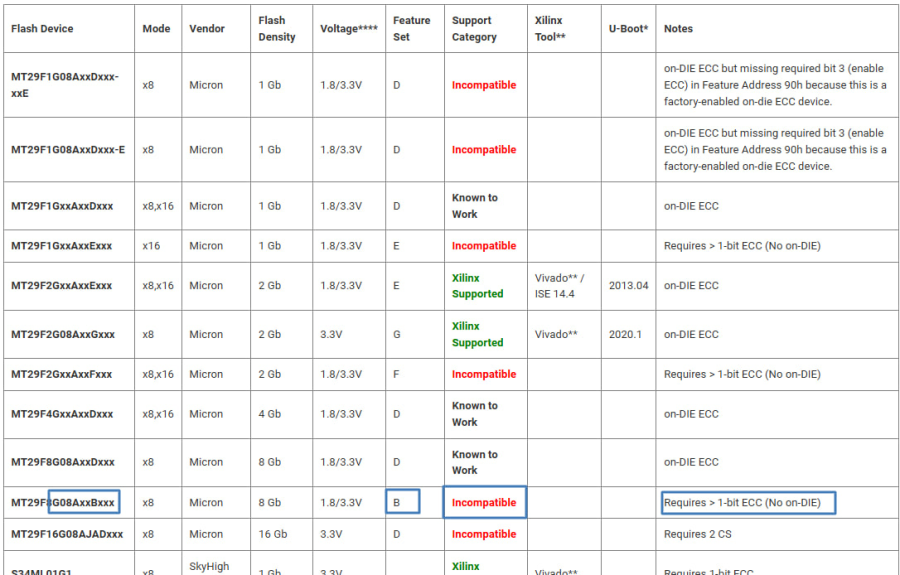This screenshot has height=575, width=900.
Task: Click feature set G value
Action: tap(397, 334)
